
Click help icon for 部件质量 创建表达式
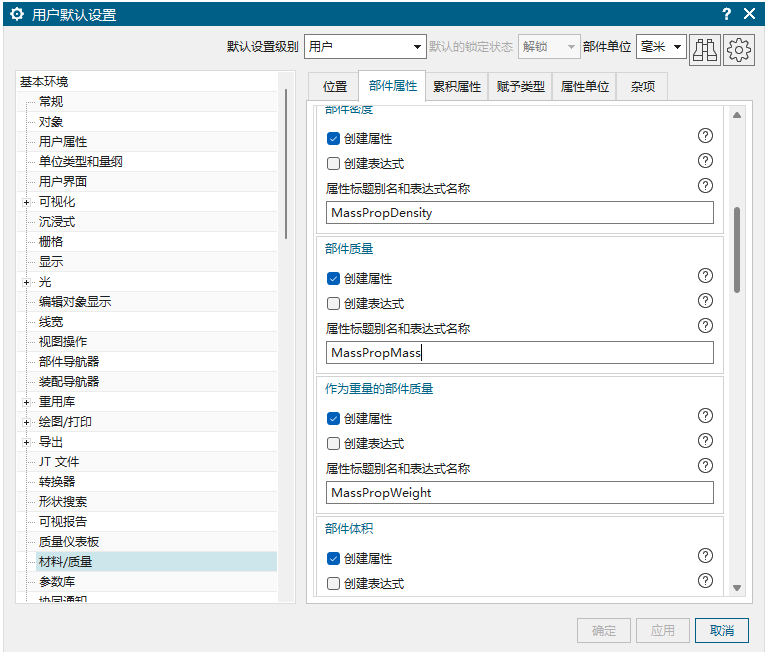click(x=705, y=301)
